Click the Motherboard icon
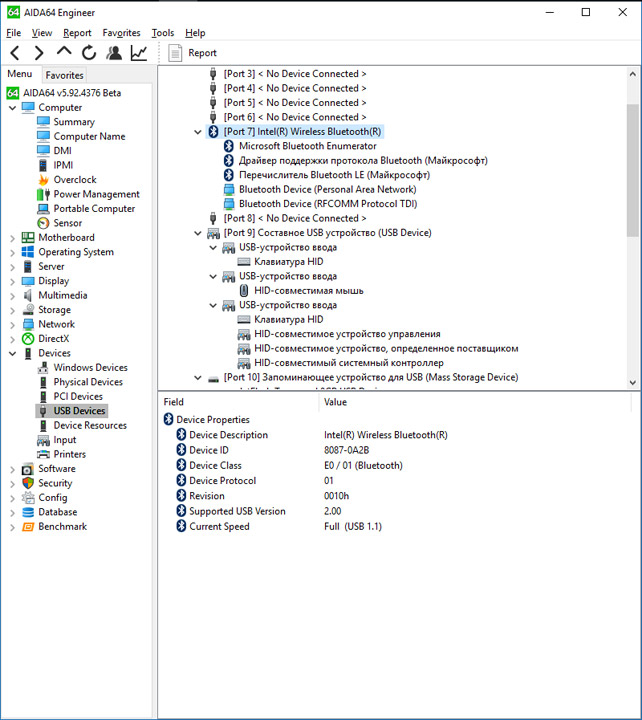This screenshot has width=642, height=720. [x=28, y=237]
